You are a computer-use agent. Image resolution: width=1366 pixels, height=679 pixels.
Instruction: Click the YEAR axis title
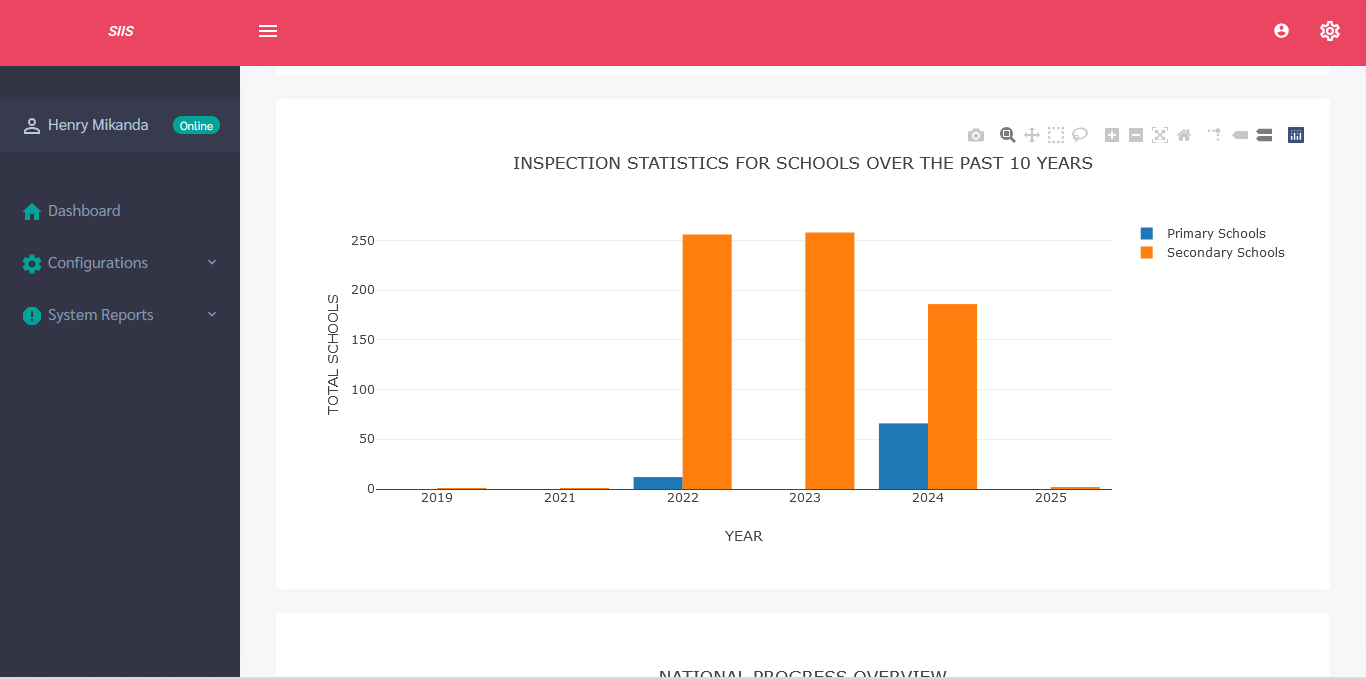point(744,536)
